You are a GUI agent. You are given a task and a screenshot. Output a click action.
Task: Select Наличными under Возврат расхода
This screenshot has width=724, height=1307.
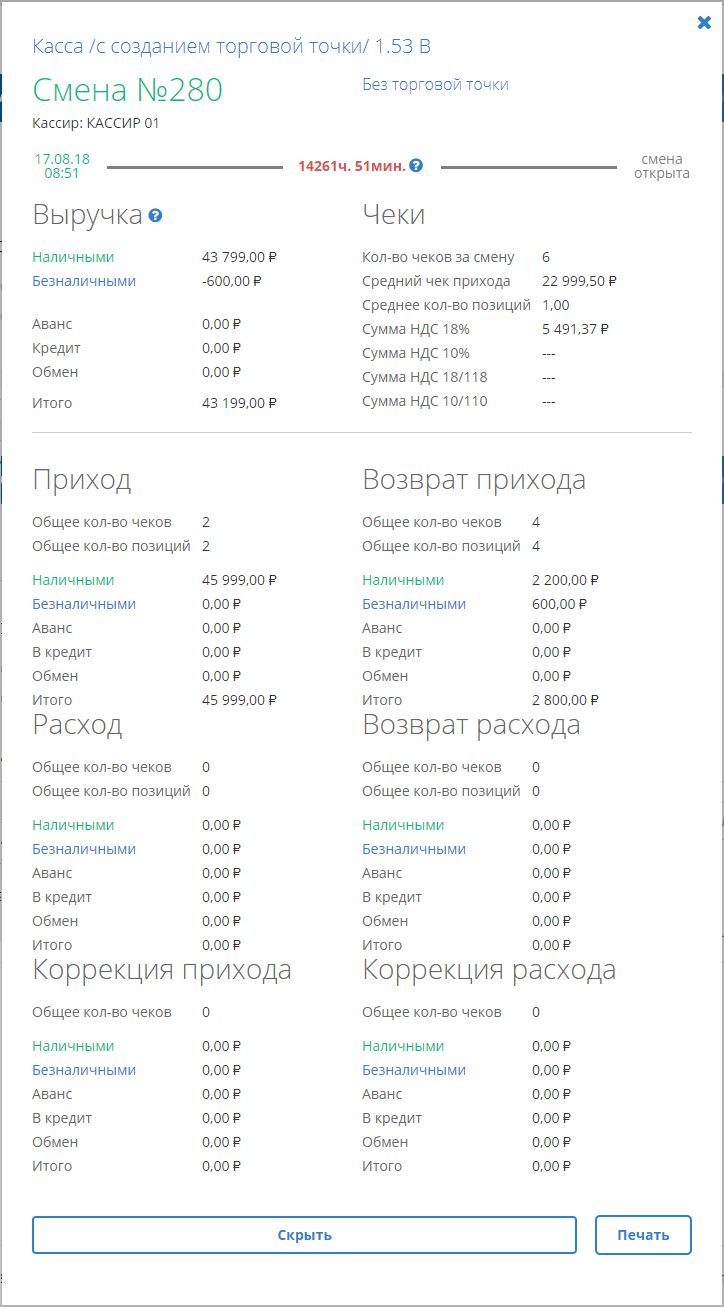tap(403, 825)
